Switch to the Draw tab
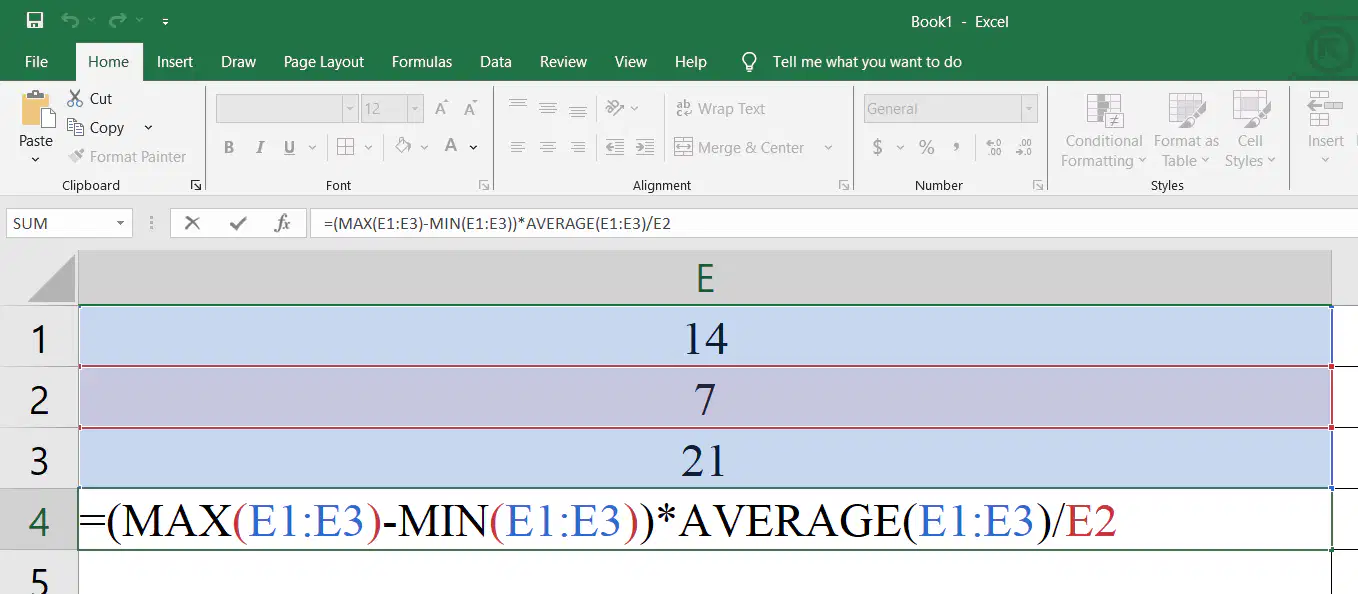The height and width of the screenshot is (594, 1358). click(238, 62)
